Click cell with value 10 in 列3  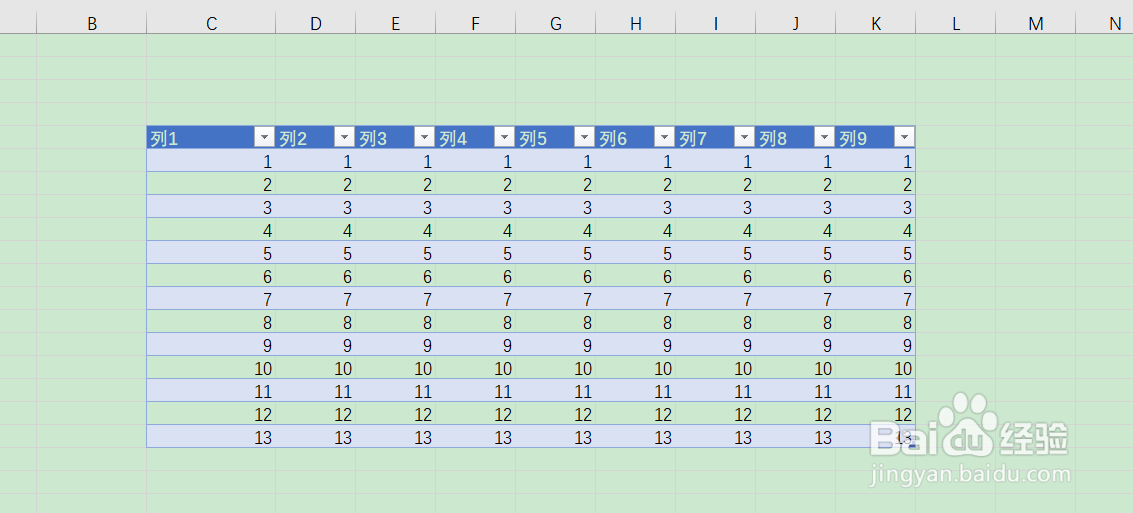(395, 368)
